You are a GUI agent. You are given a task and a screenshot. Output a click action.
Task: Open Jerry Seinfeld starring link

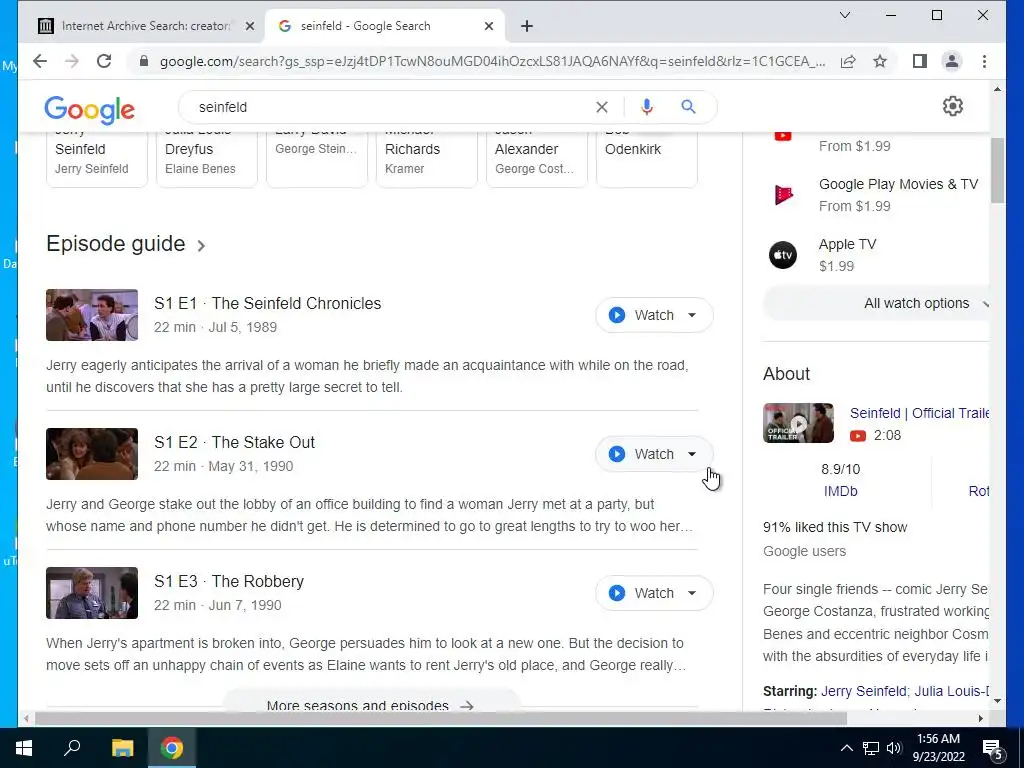863,691
